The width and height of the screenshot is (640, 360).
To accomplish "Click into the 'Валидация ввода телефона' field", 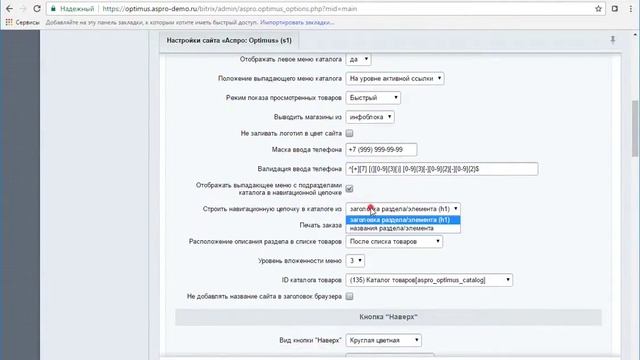I will coord(442,169).
